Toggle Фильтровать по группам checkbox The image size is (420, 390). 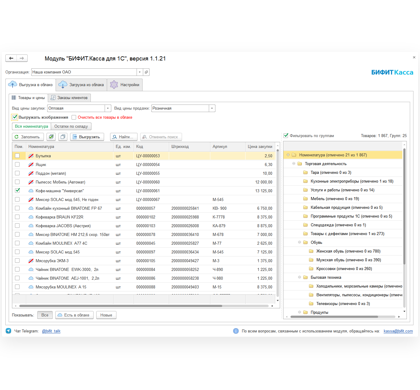click(x=286, y=136)
